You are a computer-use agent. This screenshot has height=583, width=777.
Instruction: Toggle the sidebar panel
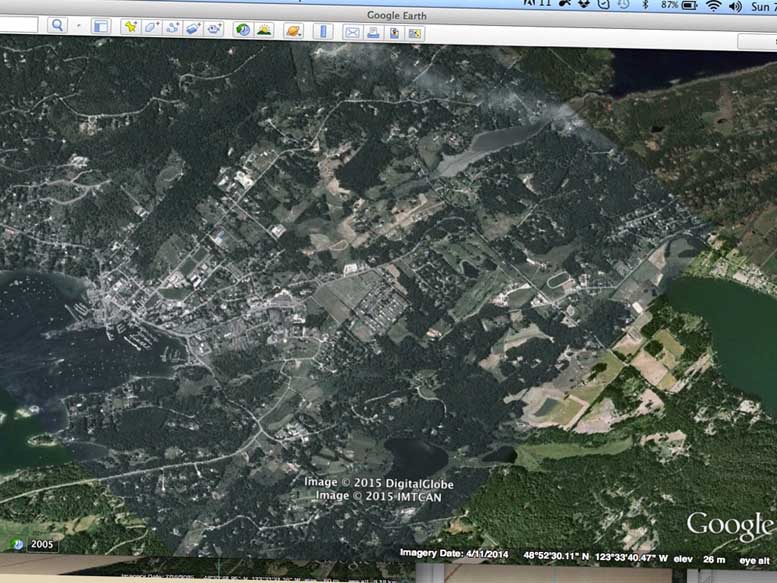pyautogui.click(x=101, y=27)
